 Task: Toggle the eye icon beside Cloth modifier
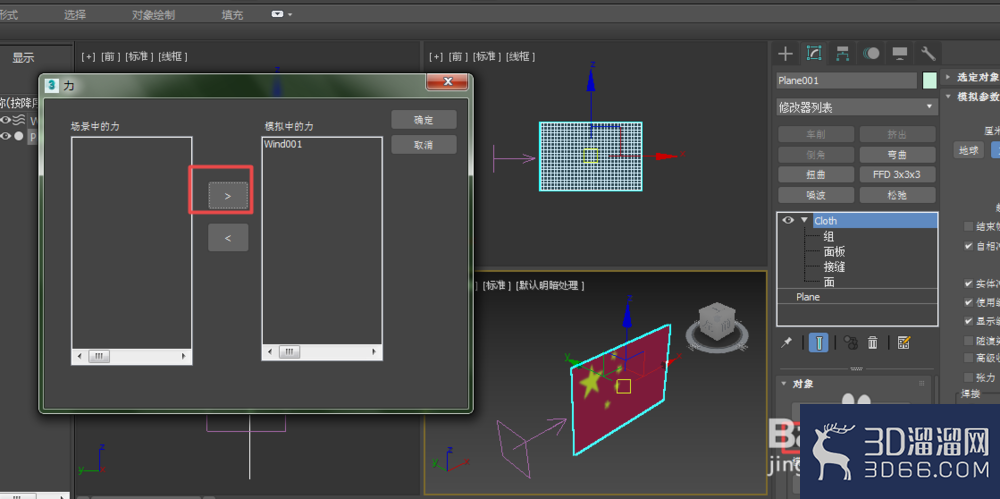pyautogui.click(x=788, y=220)
